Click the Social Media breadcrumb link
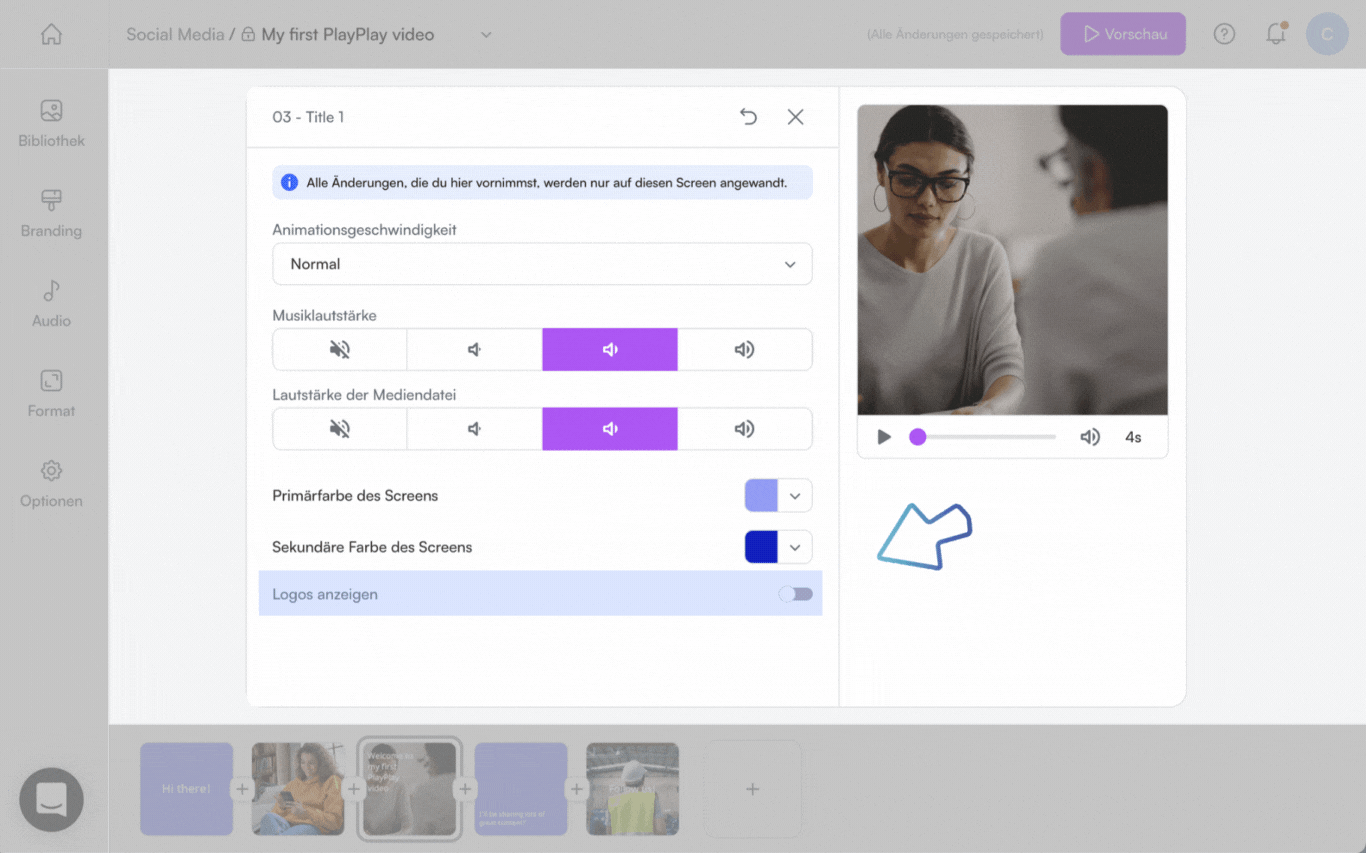This screenshot has width=1366, height=853. coord(175,35)
